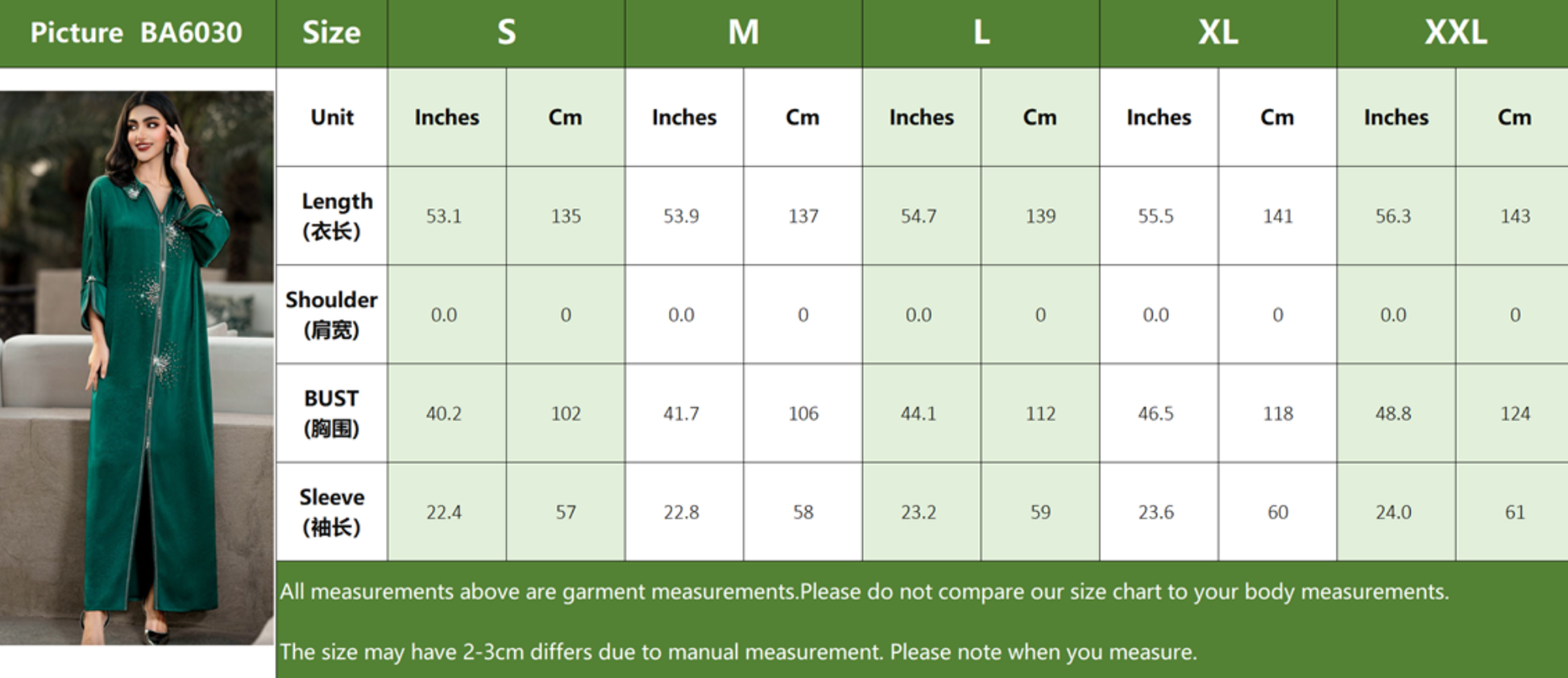Select the S size column header
The height and width of the screenshot is (678, 1568).
tap(506, 33)
